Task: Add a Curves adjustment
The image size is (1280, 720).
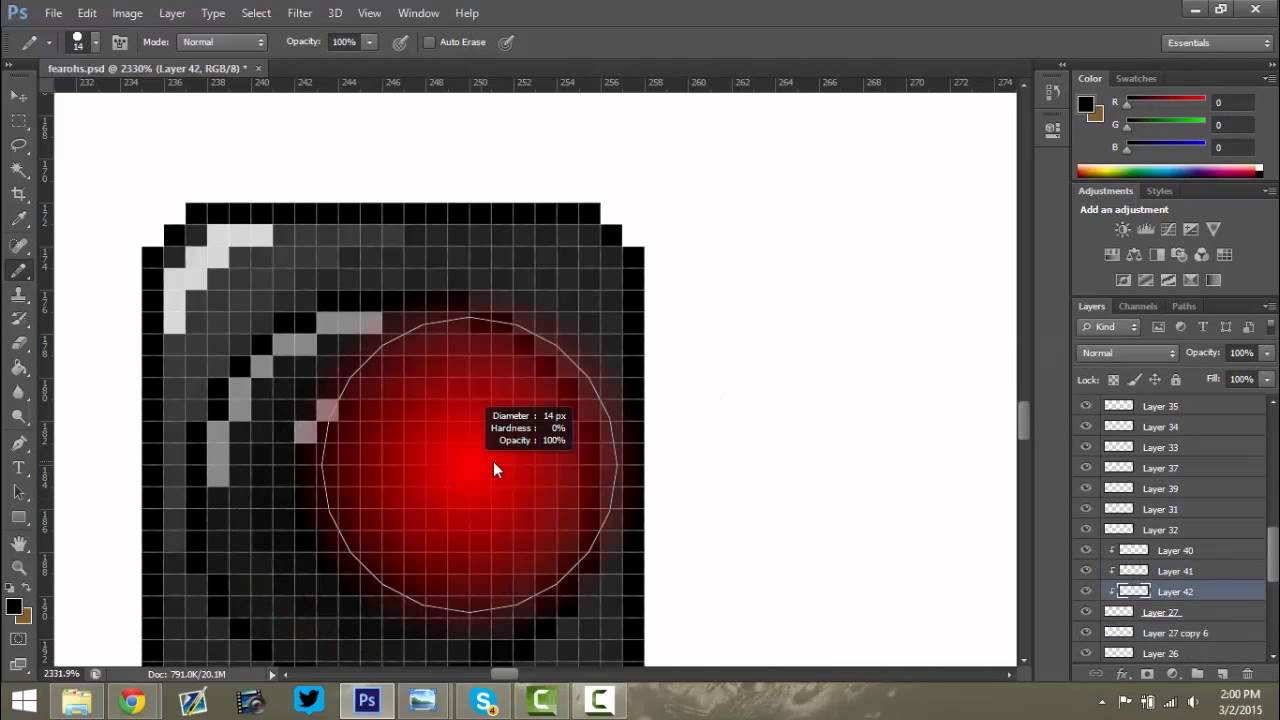Action: pyautogui.click(x=1168, y=230)
